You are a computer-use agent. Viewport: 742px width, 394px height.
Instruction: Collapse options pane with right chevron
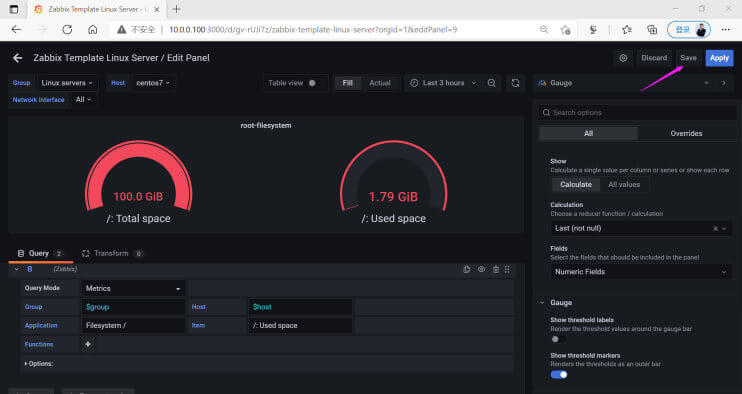(x=724, y=83)
